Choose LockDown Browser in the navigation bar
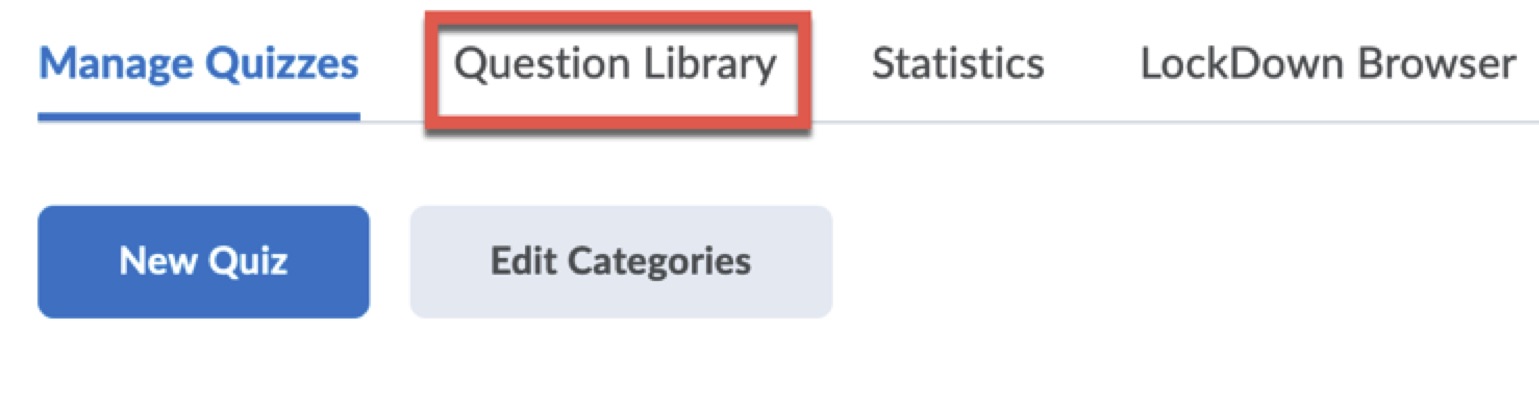1539x406 pixels. coord(1327,65)
